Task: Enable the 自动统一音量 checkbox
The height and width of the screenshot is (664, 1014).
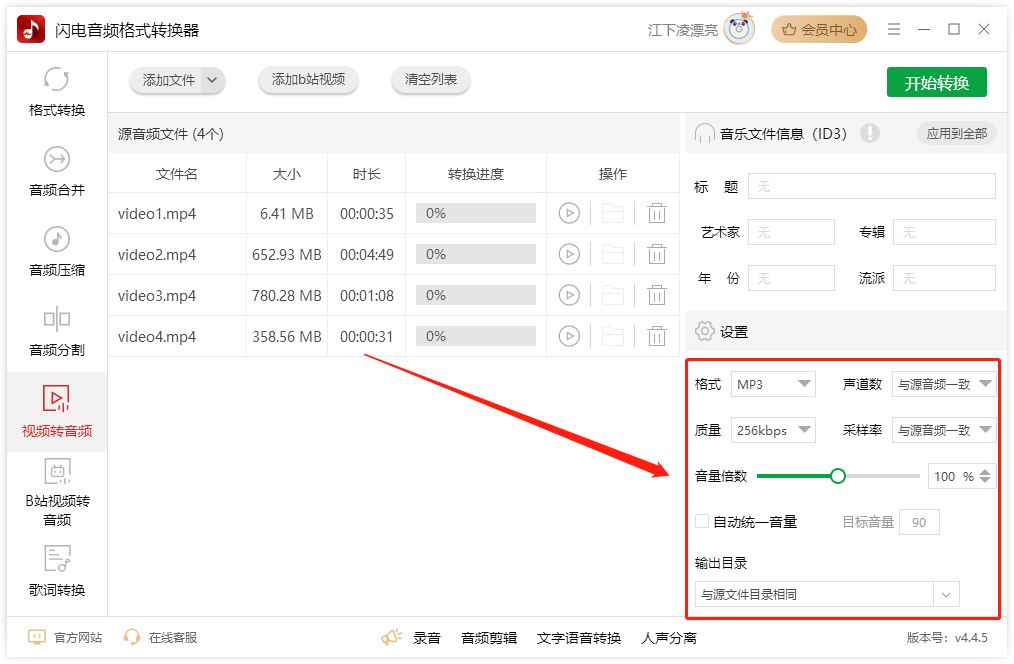Action: pyautogui.click(x=702, y=522)
